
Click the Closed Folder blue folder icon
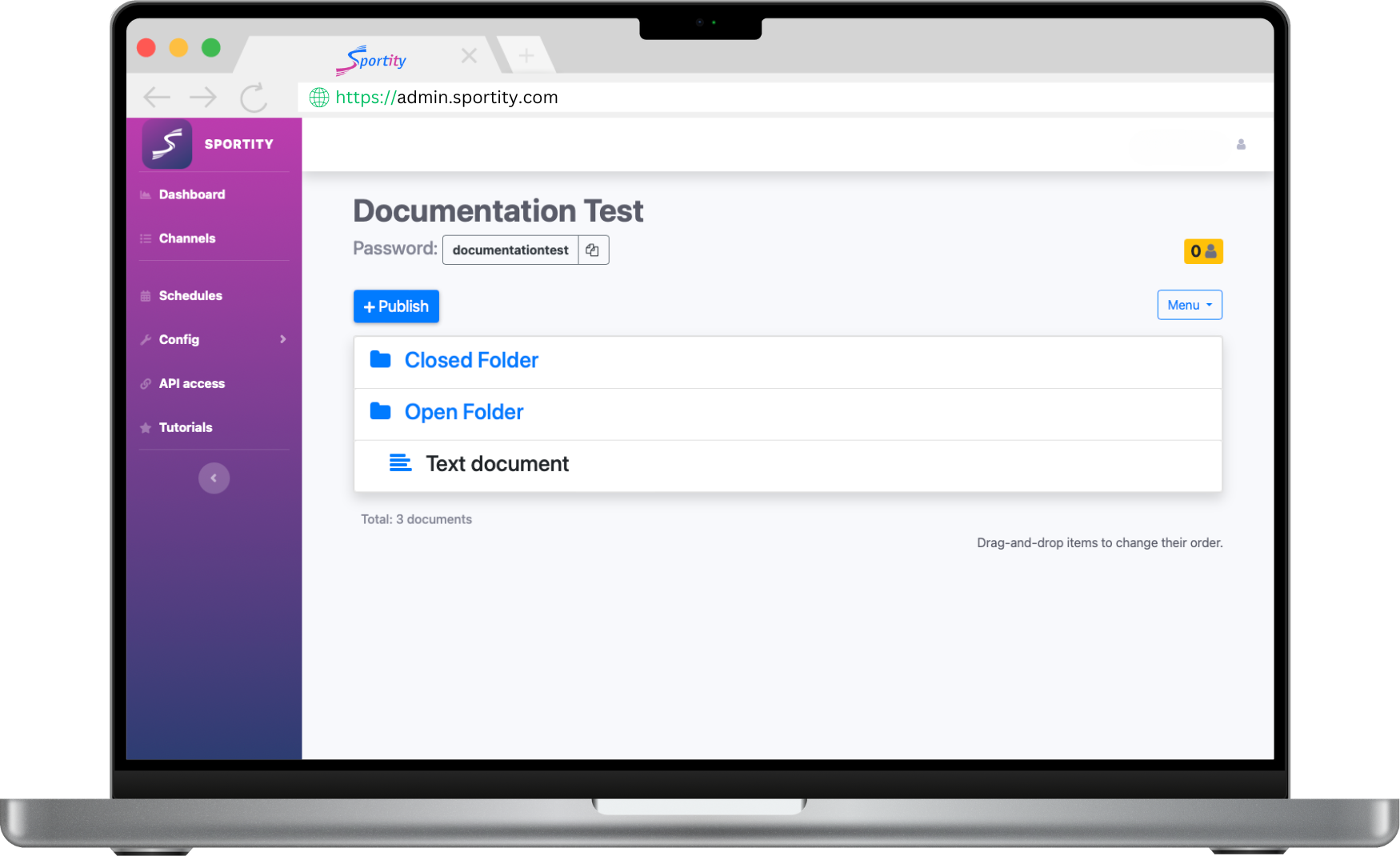(381, 360)
